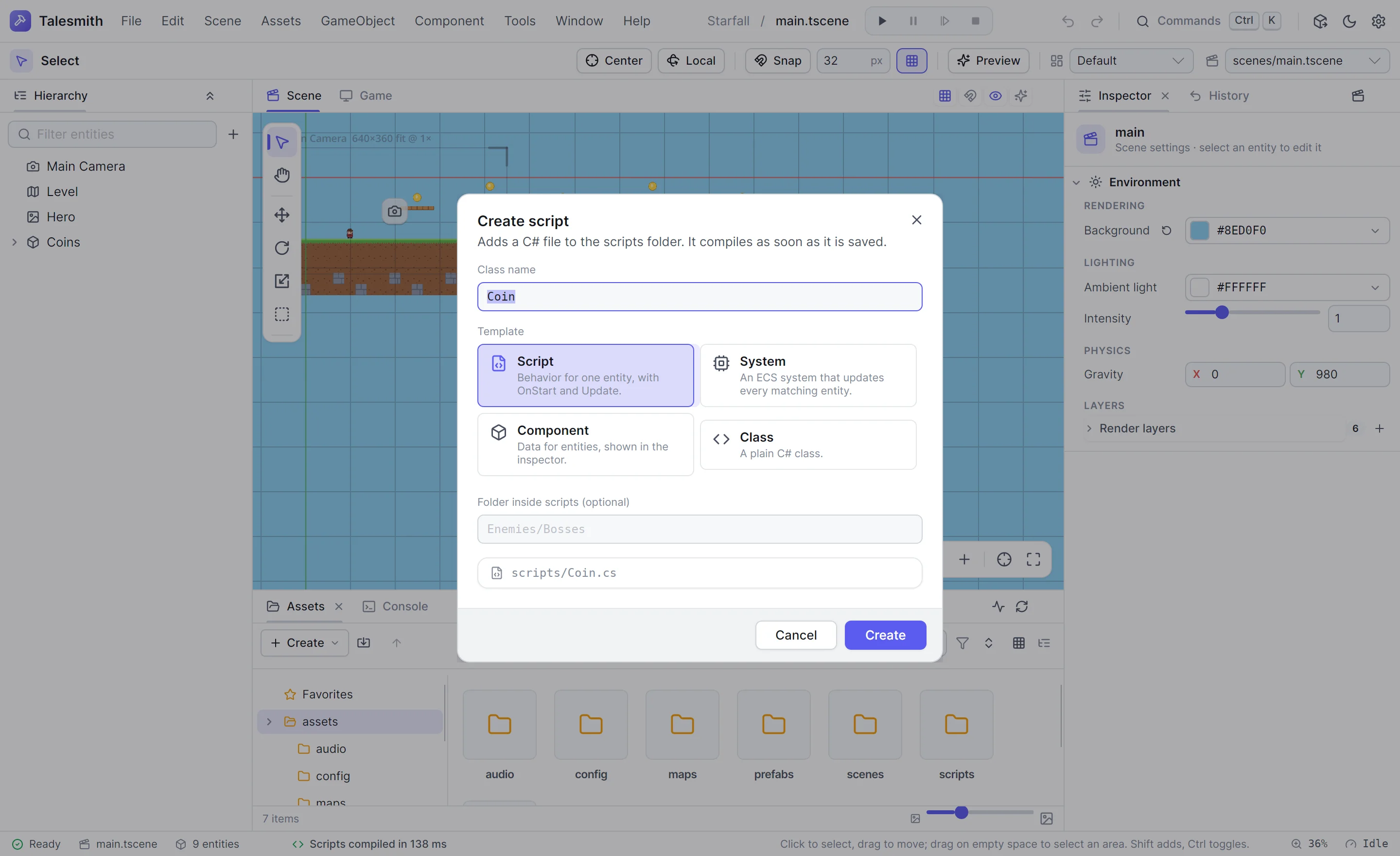Screen dimensions: 1400x856
Task: Collapse all entities in Hierarchy header
Action: [210, 95]
